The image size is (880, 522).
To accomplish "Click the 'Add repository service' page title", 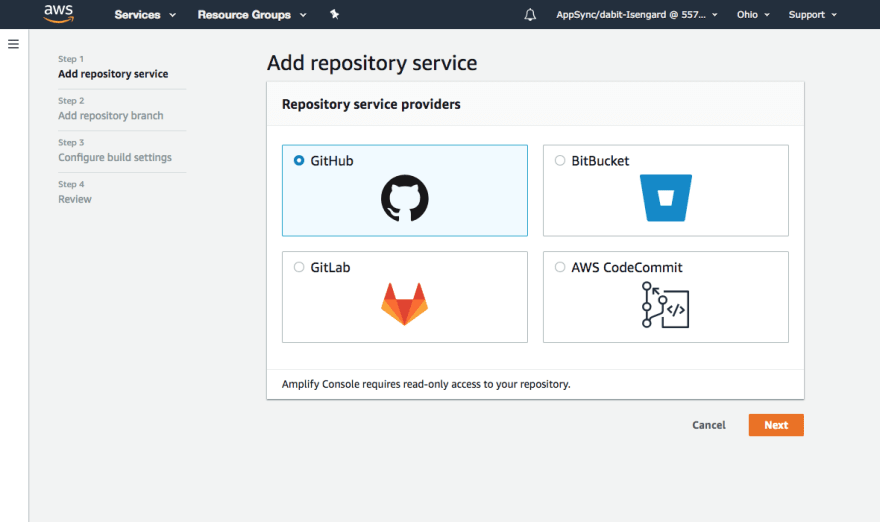I will [372, 63].
